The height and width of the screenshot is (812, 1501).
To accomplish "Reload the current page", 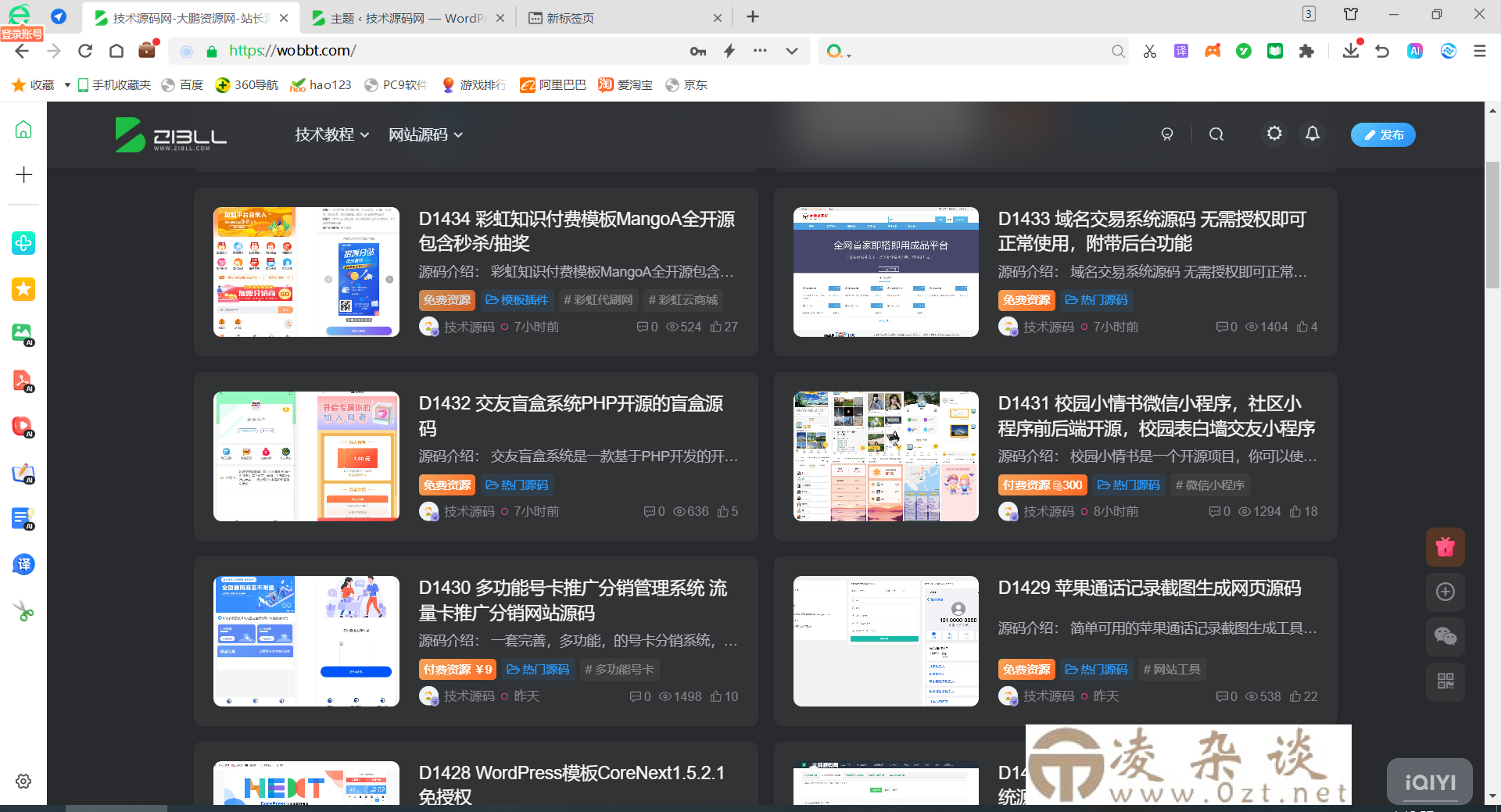I will (85, 51).
